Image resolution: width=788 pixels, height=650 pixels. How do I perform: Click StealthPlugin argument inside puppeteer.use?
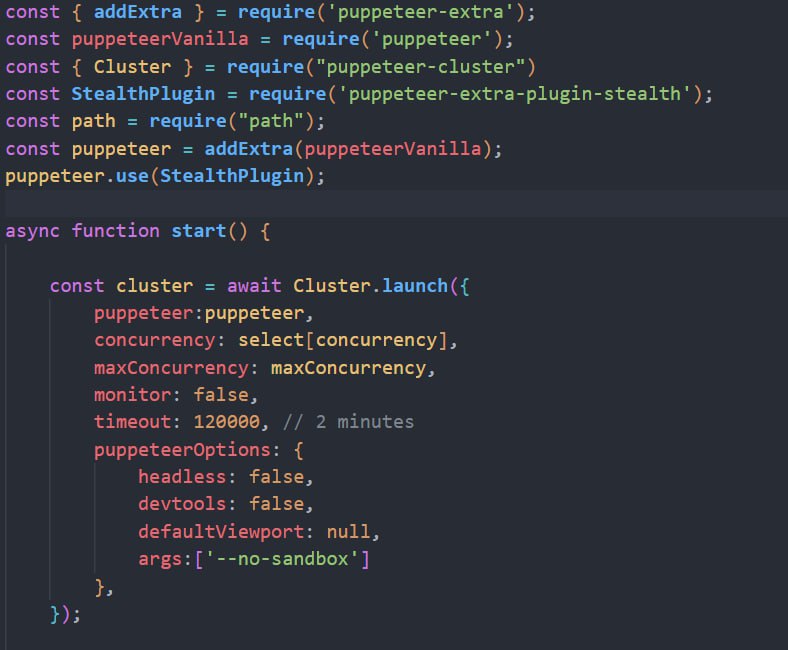232,176
